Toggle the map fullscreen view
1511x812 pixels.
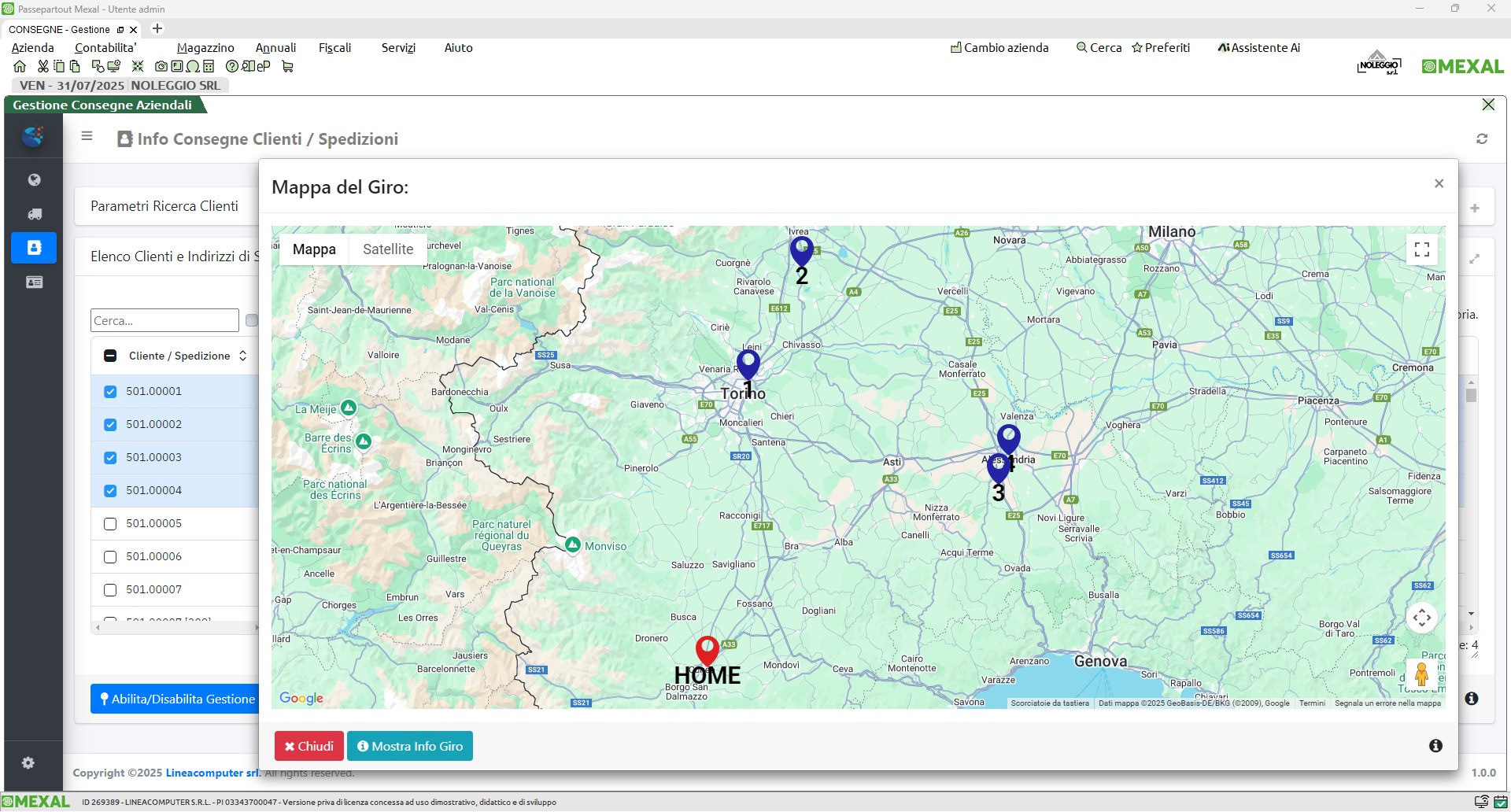click(1421, 249)
